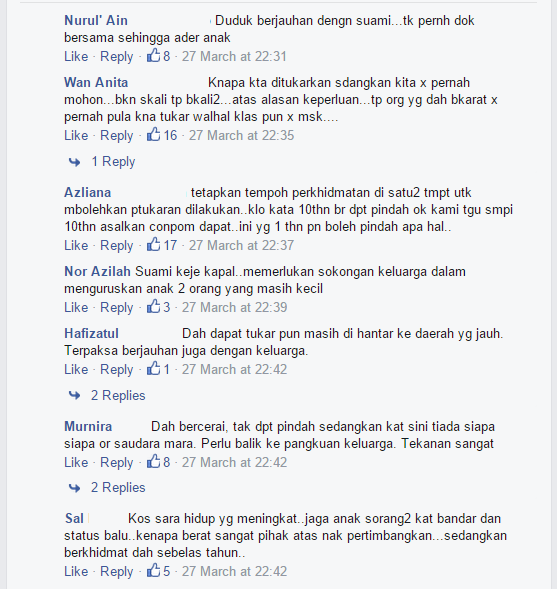This screenshot has height=589, width=557.
Task: Reply to Sal's comment
Action: (x=116, y=572)
